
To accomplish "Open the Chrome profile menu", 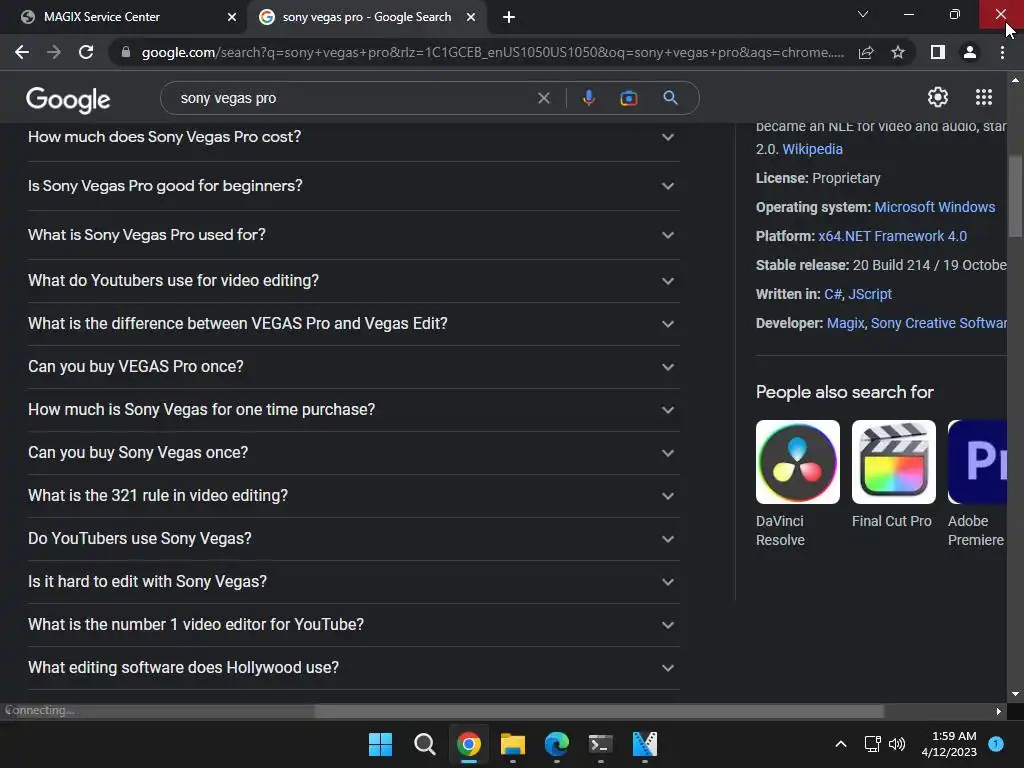I will 970,52.
